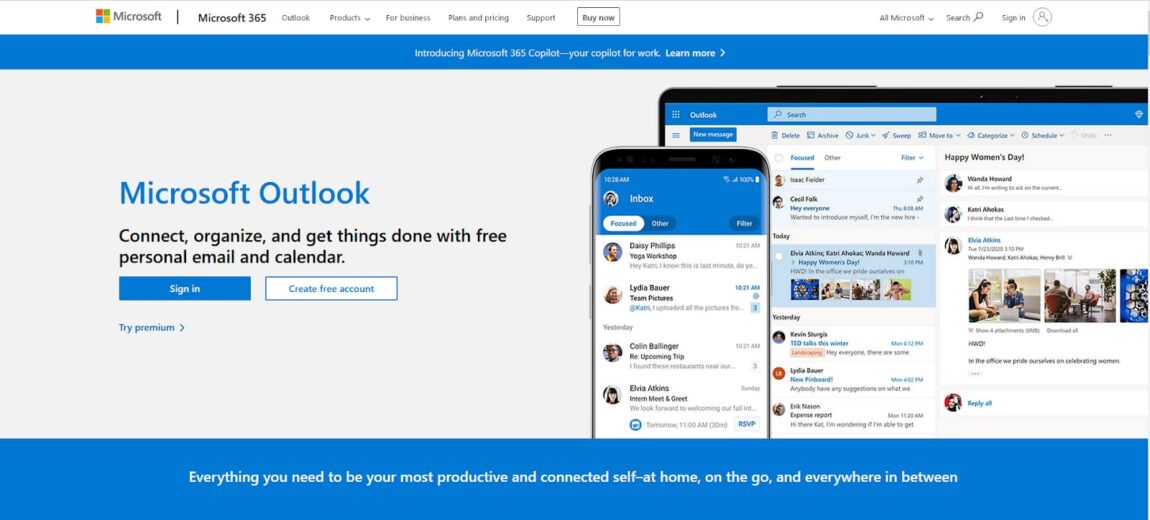Switch to Focused tab in tablet Outlook
Image resolution: width=1150 pixels, height=520 pixels.
point(802,158)
